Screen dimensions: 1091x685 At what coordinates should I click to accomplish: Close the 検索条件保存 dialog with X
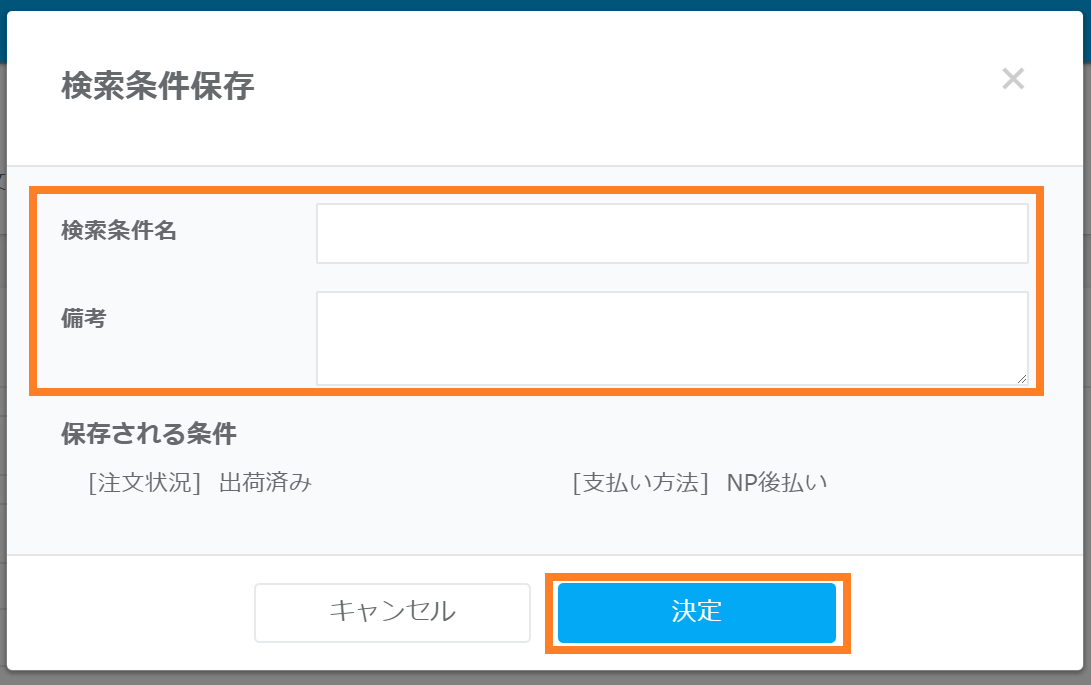pos(1013,79)
